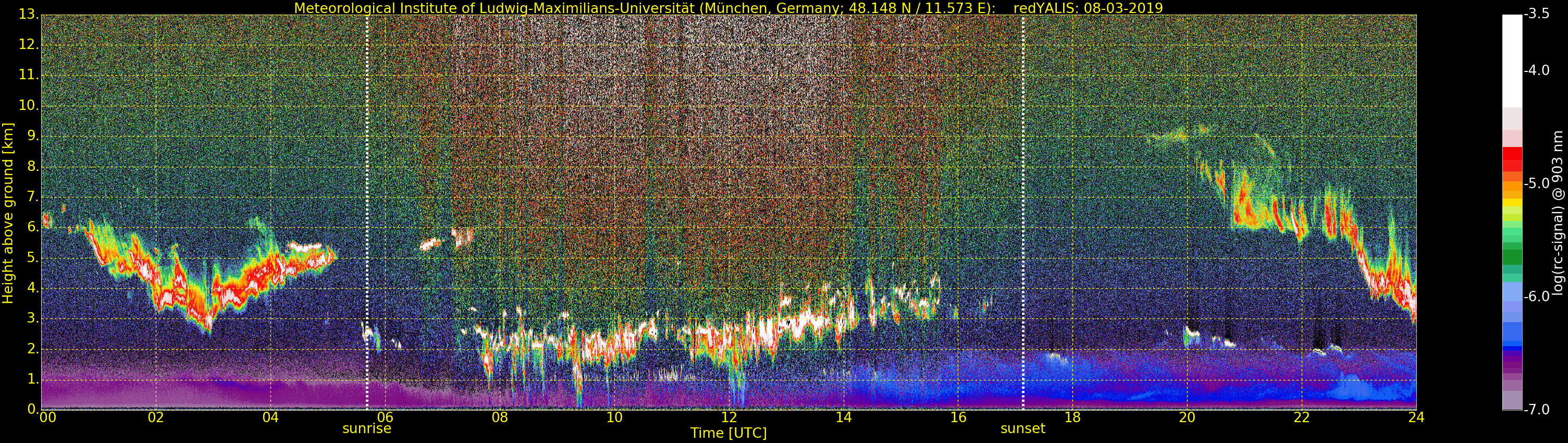
Task: Click the '16' time tick label
Action: coord(958,417)
